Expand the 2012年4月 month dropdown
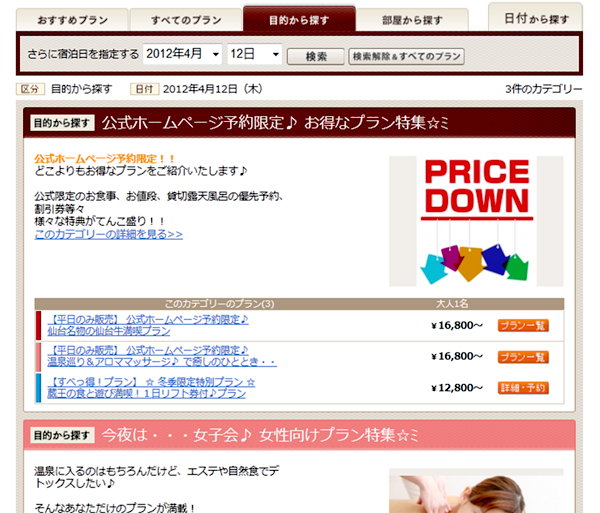 click(x=183, y=55)
